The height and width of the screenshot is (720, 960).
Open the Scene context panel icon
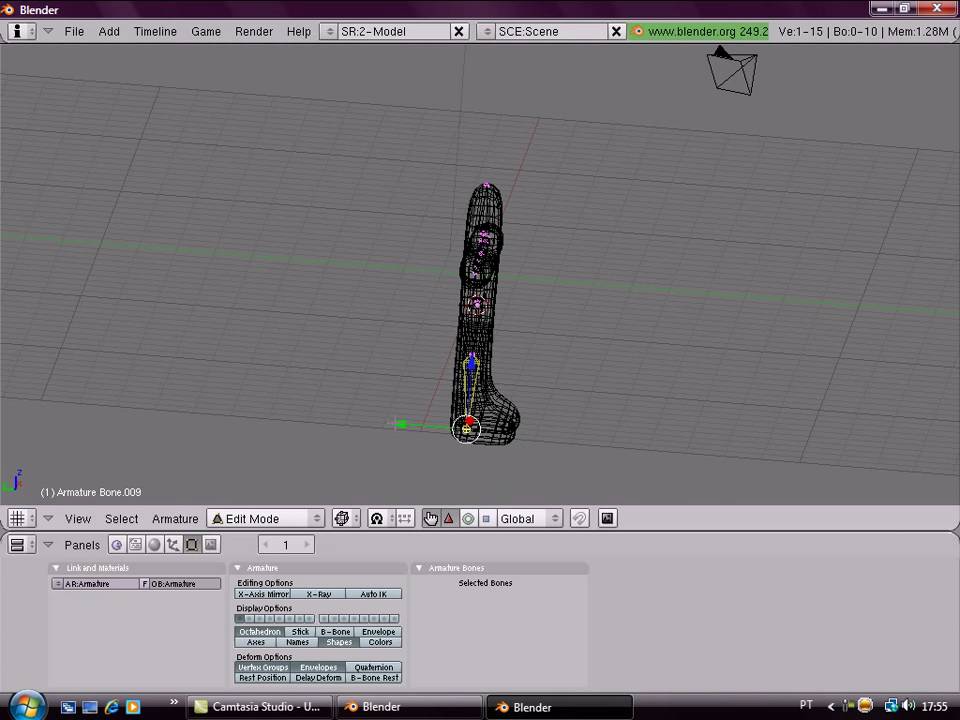(x=211, y=545)
